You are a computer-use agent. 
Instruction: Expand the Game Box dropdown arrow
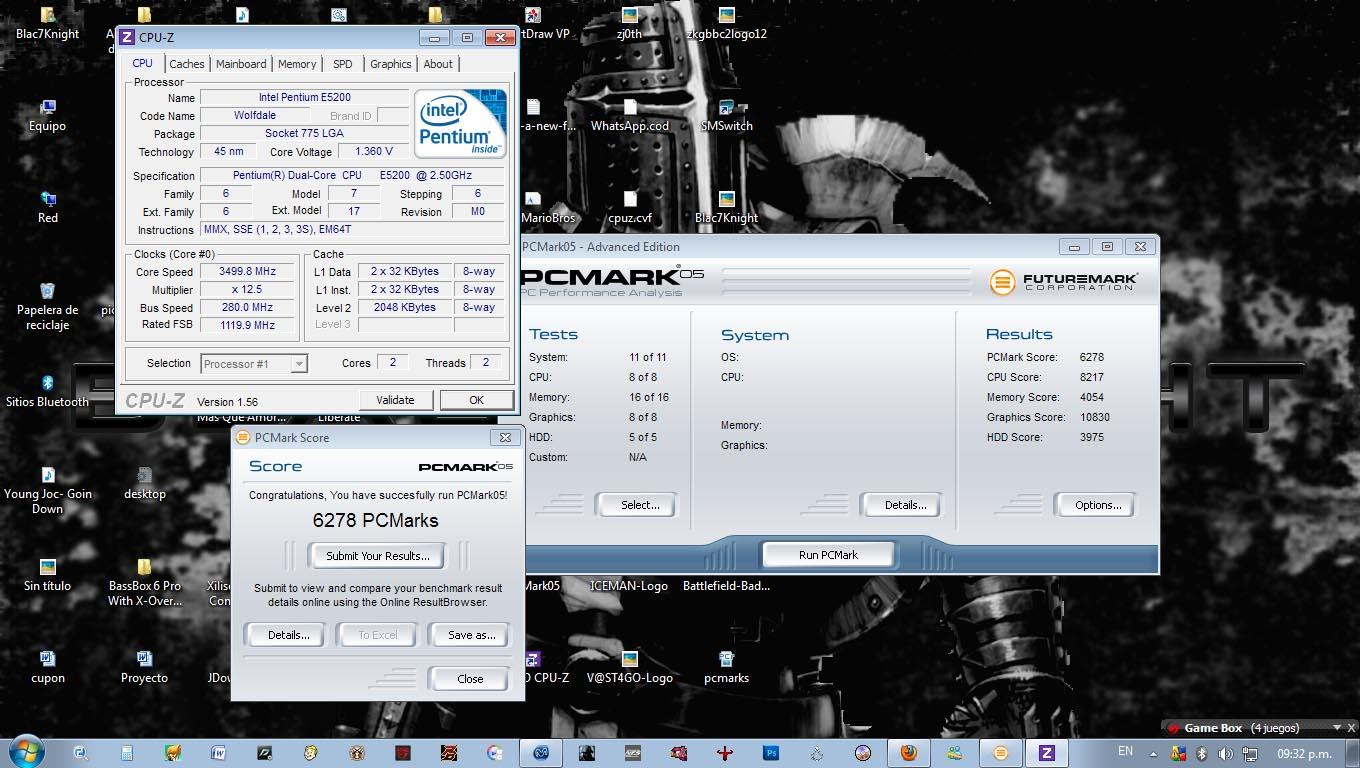(1337, 727)
